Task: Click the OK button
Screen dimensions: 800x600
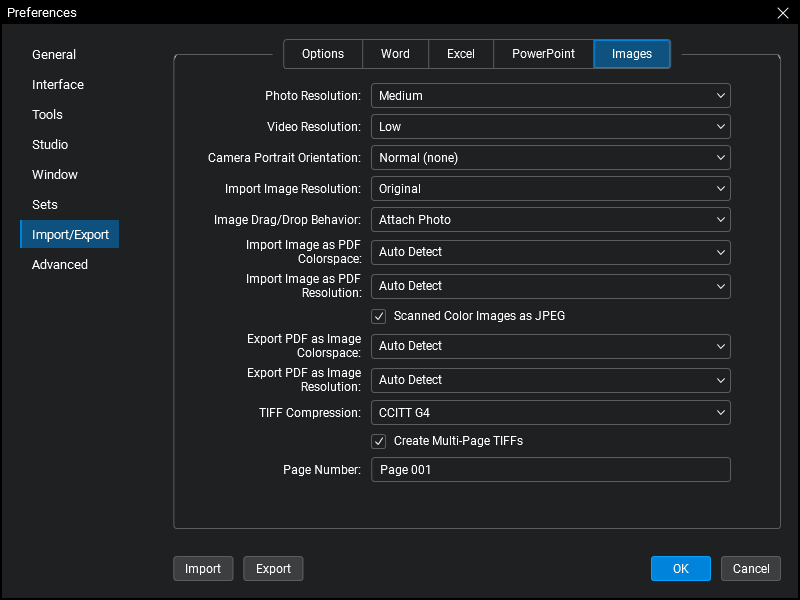Action: (x=680, y=569)
